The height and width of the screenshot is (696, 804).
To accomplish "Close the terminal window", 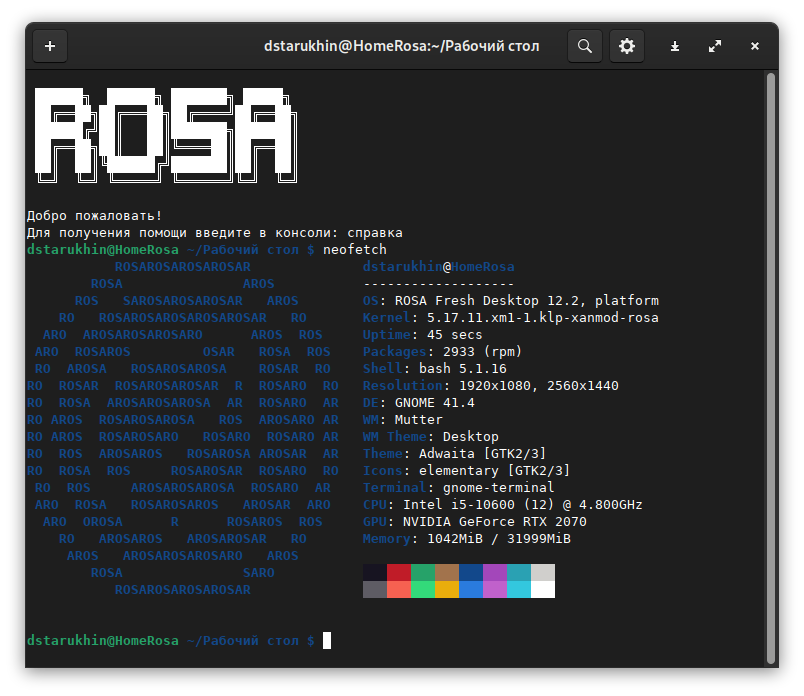I will pyautogui.click(x=755, y=46).
